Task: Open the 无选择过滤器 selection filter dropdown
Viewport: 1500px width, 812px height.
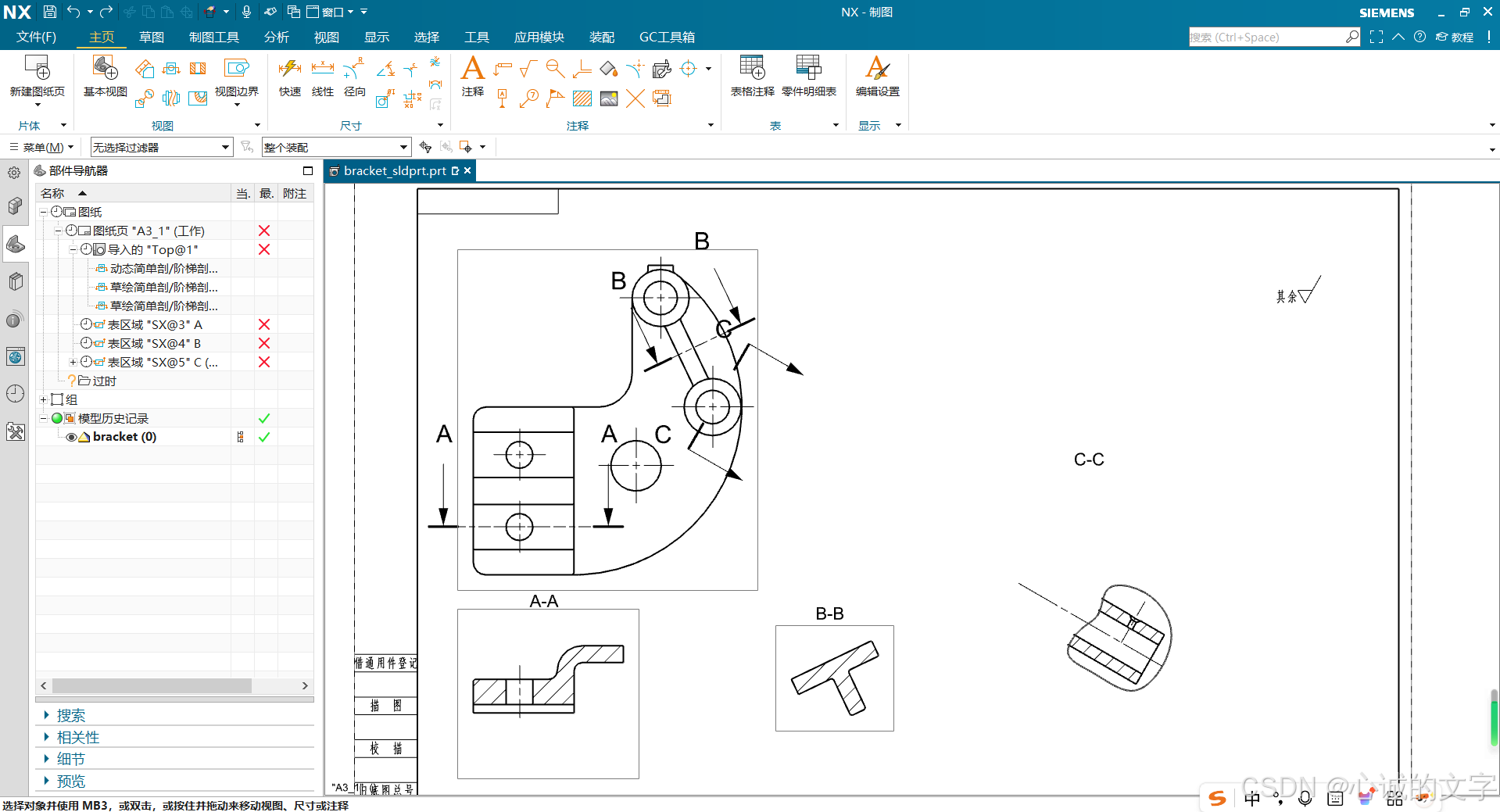Action: [x=162, y=147]
